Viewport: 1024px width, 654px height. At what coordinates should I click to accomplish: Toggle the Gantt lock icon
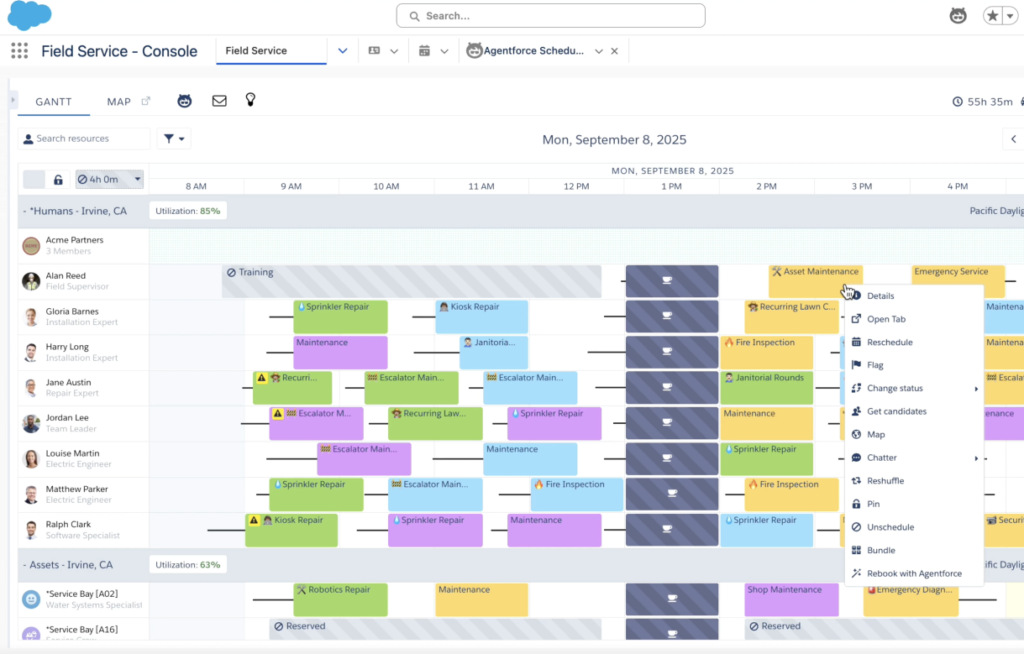point(58,180)
